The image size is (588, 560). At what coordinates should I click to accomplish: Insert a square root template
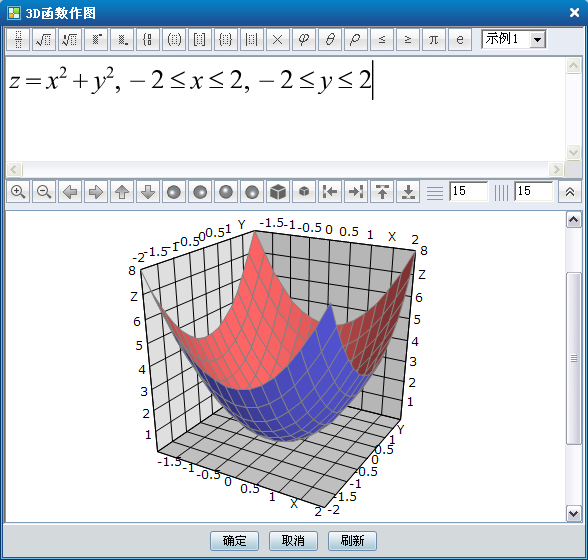tap(44, 39)
